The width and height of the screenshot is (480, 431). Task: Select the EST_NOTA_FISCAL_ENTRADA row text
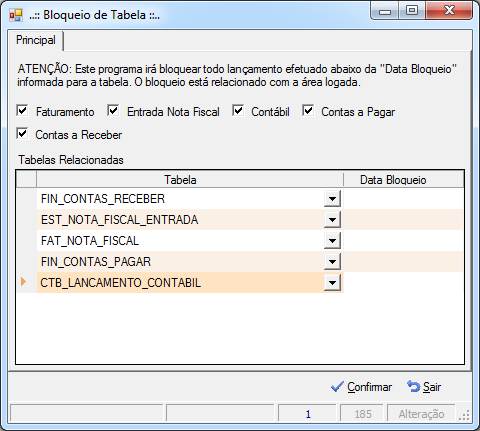120,220
